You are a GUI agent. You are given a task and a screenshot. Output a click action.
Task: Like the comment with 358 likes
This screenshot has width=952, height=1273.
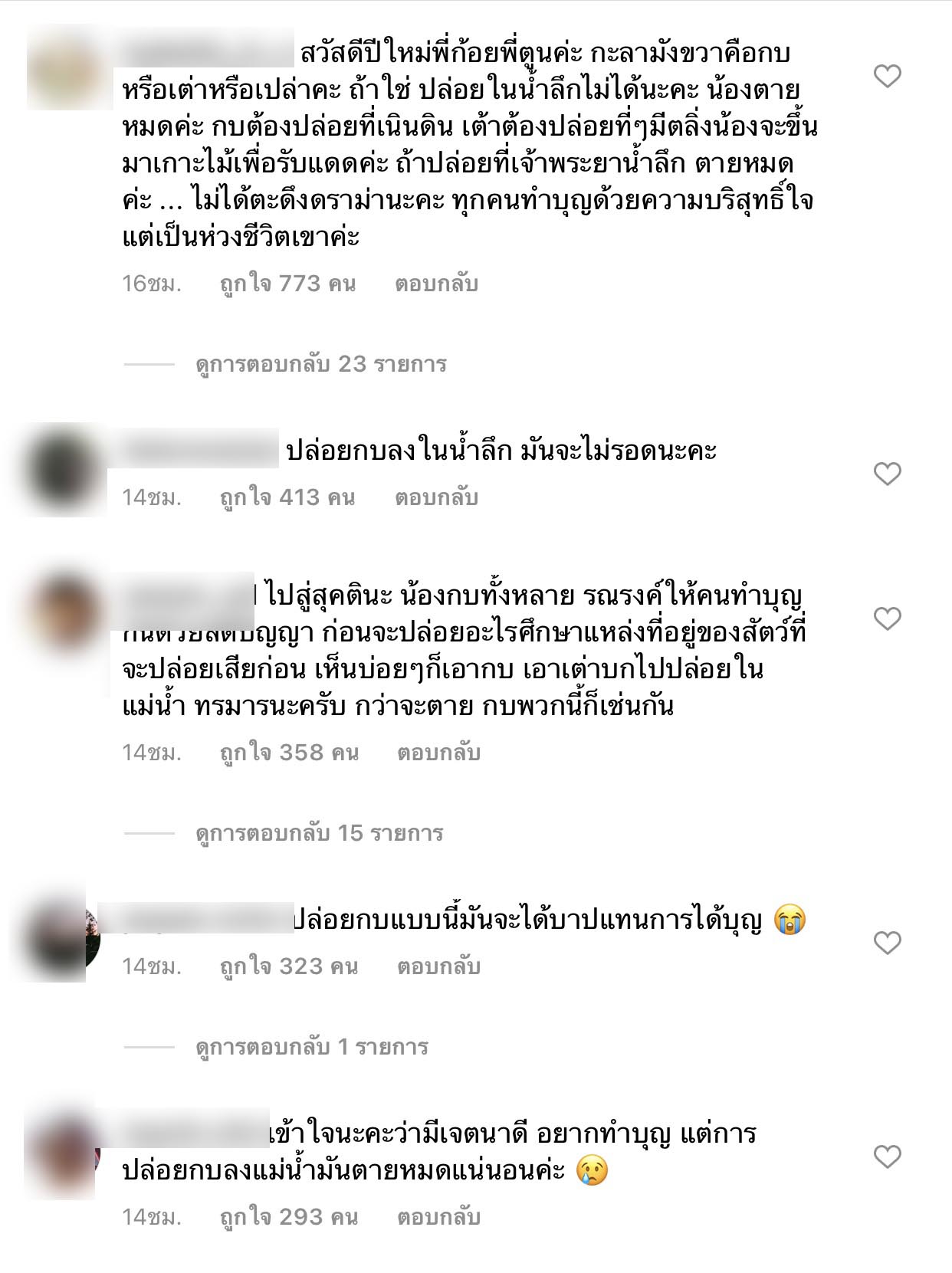pos(887,618)
